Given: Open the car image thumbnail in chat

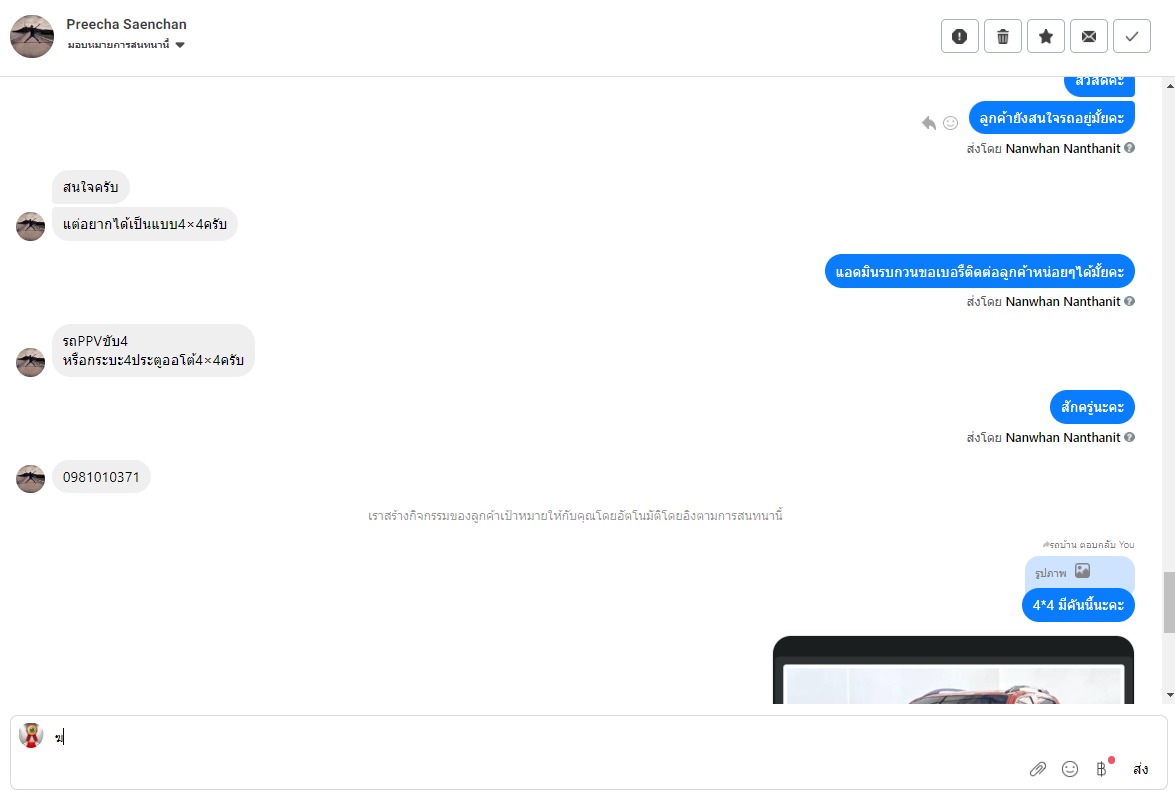Looking at the screenshot, I should coord(953,670).
